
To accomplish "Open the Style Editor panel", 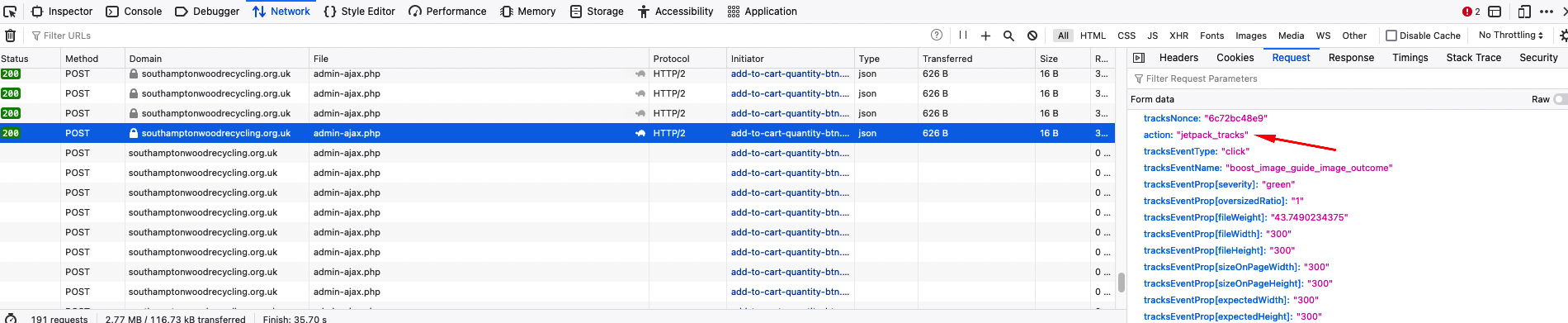I will tap(359, 12).
